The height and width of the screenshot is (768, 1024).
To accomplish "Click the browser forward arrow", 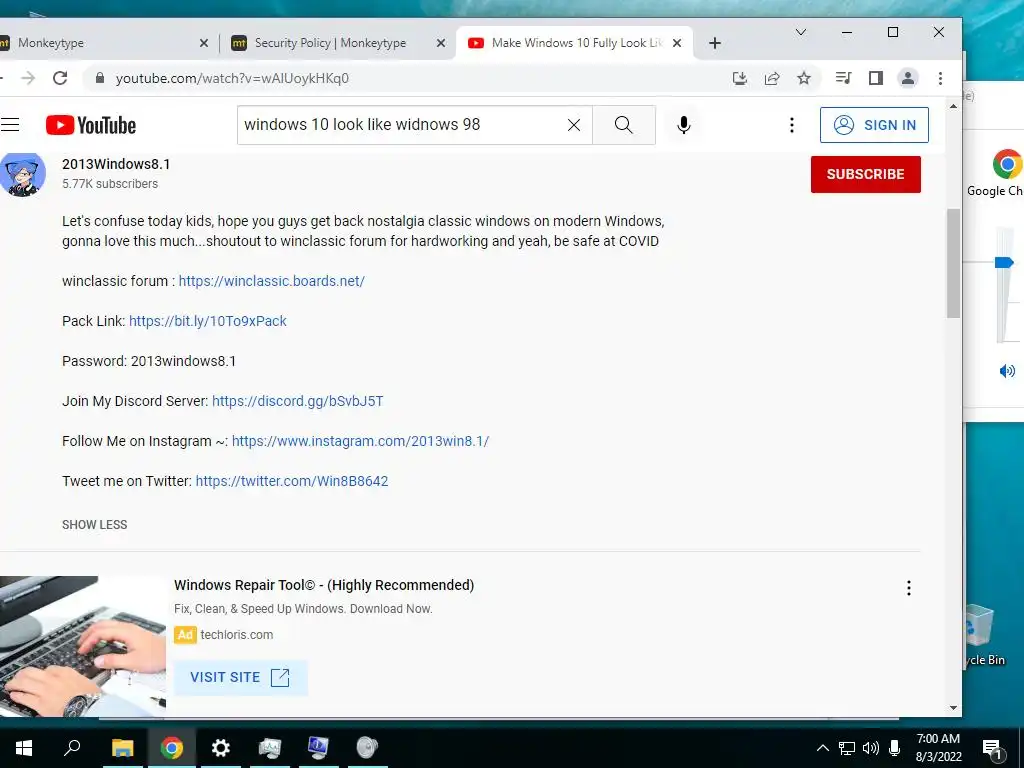I will click(28, 78).
